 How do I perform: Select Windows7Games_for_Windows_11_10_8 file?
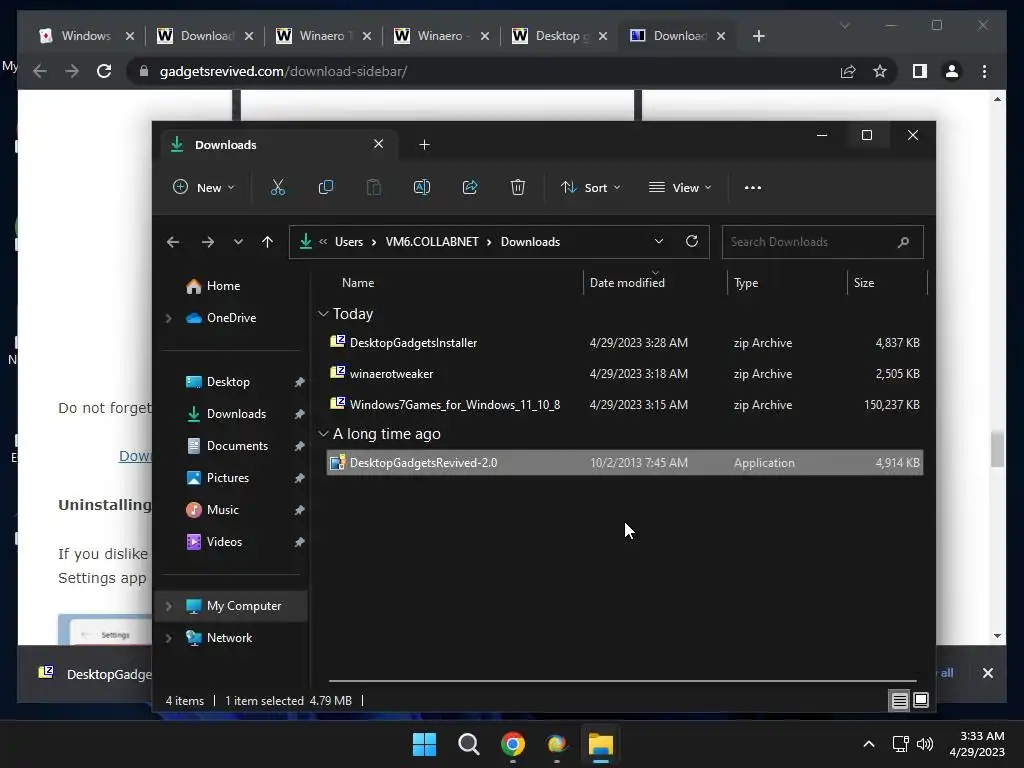point(624,405)
